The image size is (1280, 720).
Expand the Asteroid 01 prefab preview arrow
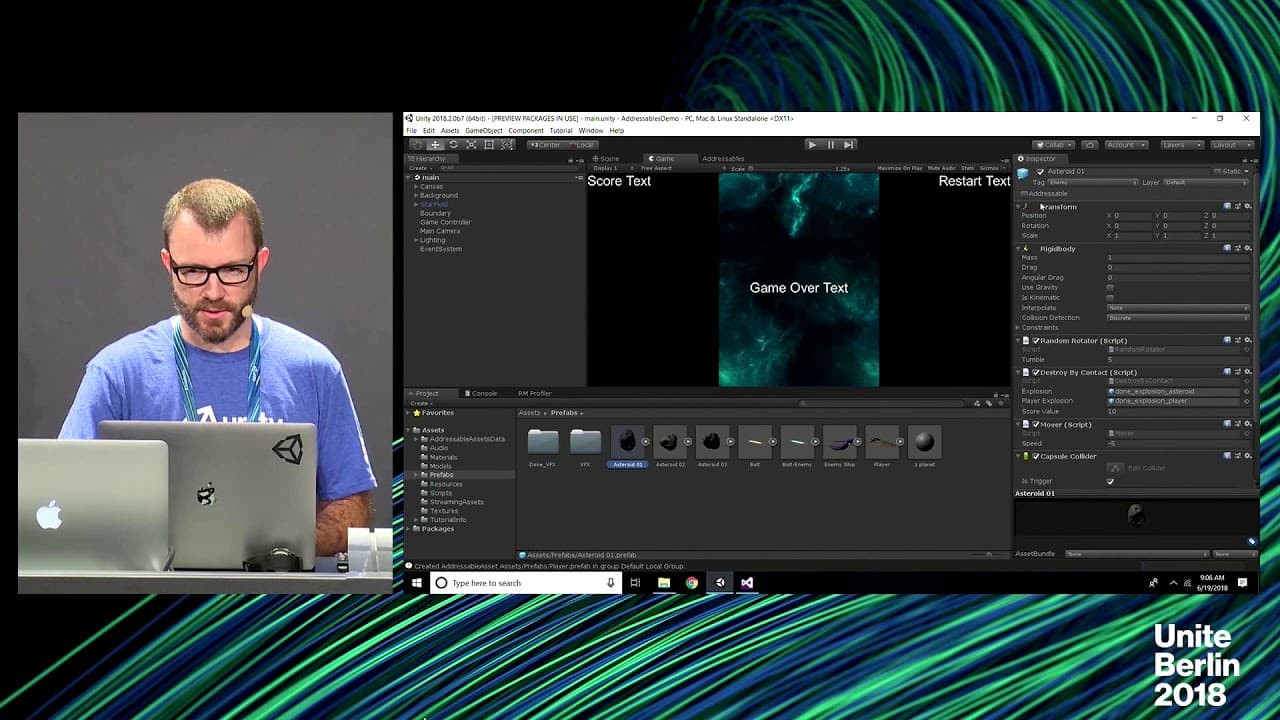645,442
